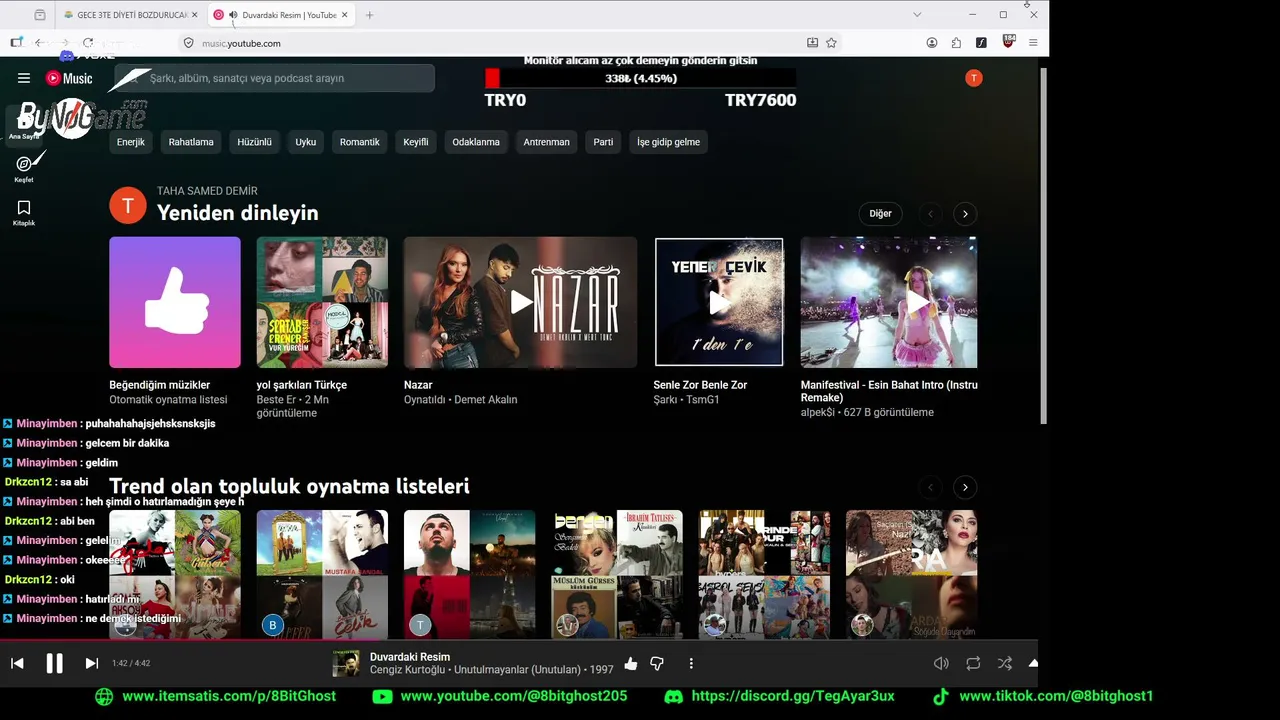This screenshot has height=720, width=1280.
Task: Open the Beğendiğim müzikler title link
Action: click(x=160, y=385)
